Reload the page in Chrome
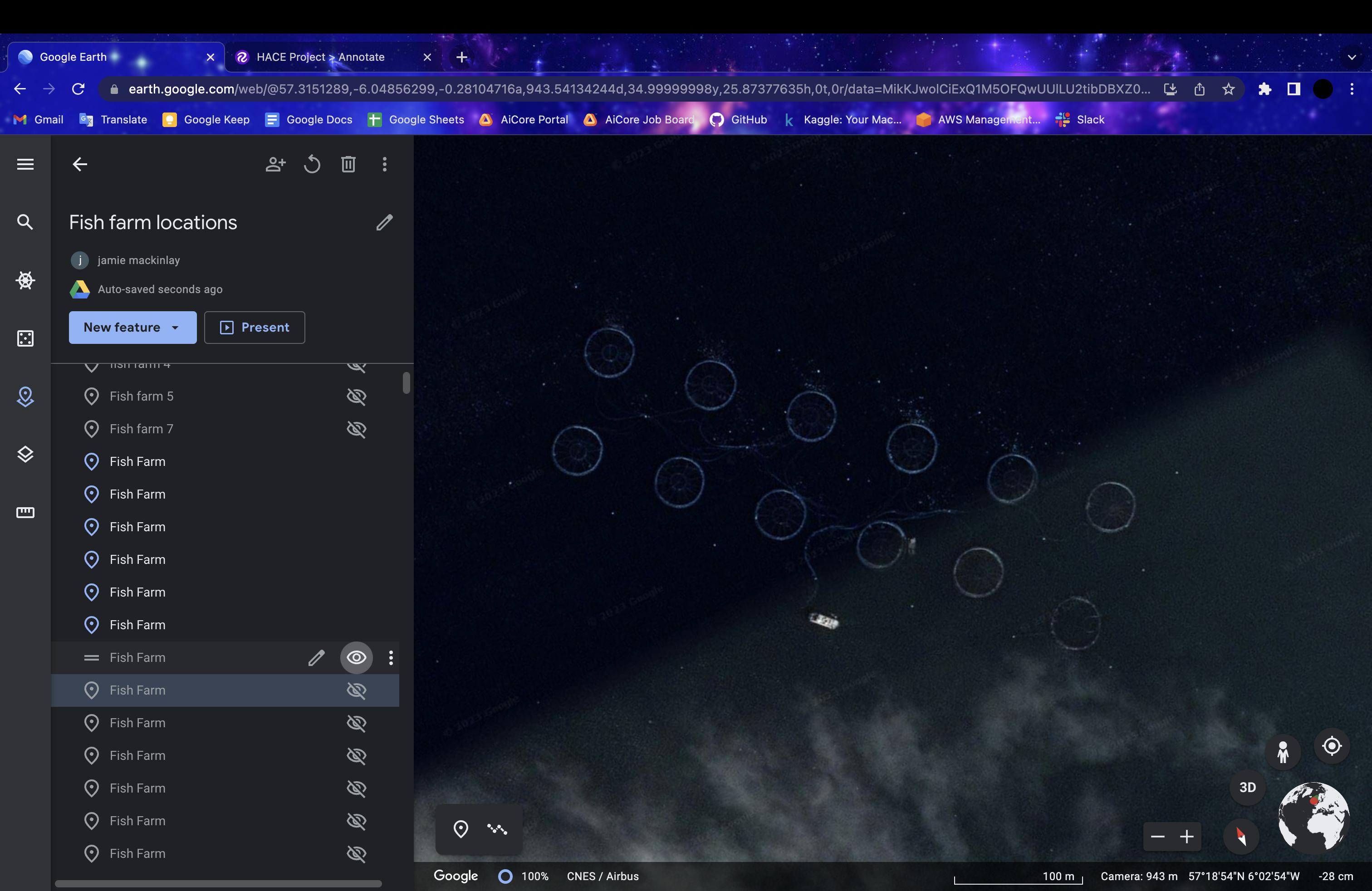Screen dimensions: 1372x891 [x=78, y=89]
